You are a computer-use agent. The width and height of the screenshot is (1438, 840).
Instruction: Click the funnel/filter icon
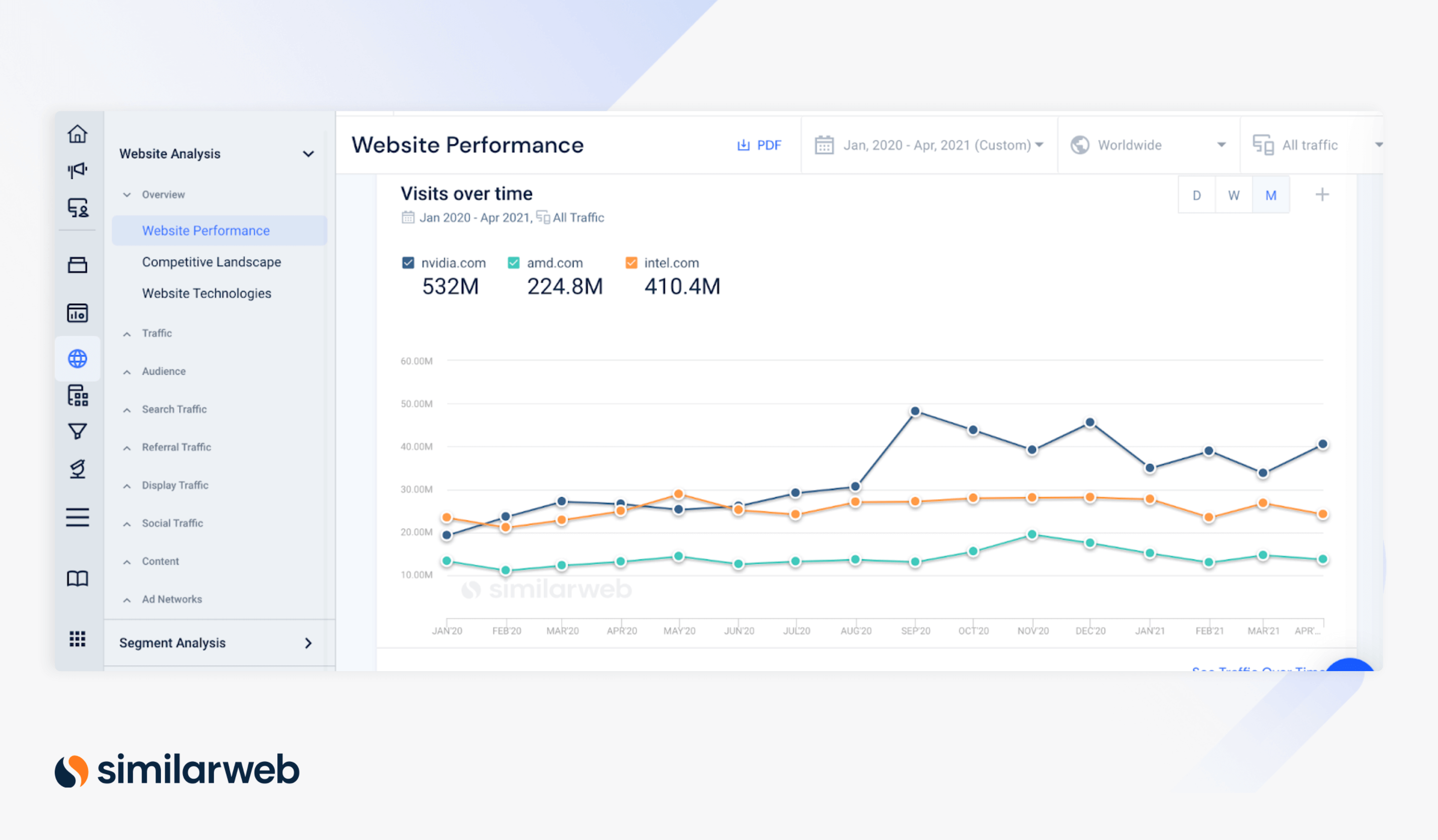click(77, 431)
